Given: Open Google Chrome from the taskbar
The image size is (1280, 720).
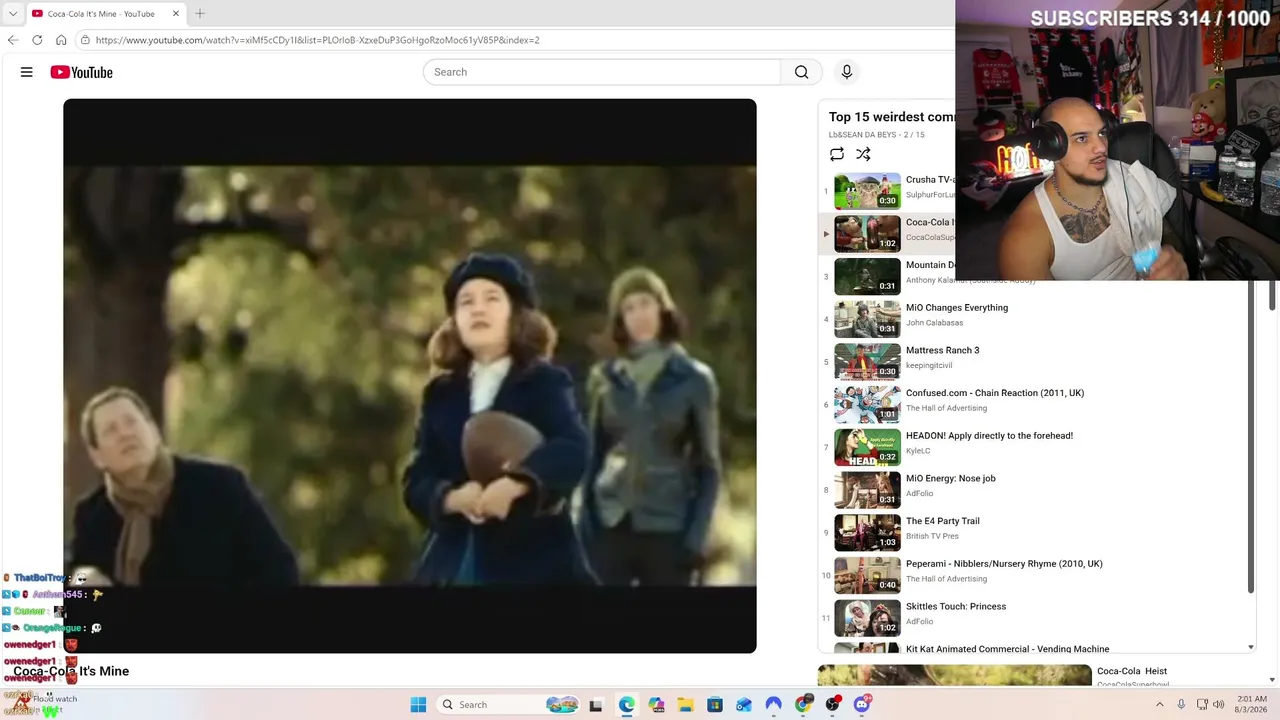Looking at the screenshot, I should 803,705.
